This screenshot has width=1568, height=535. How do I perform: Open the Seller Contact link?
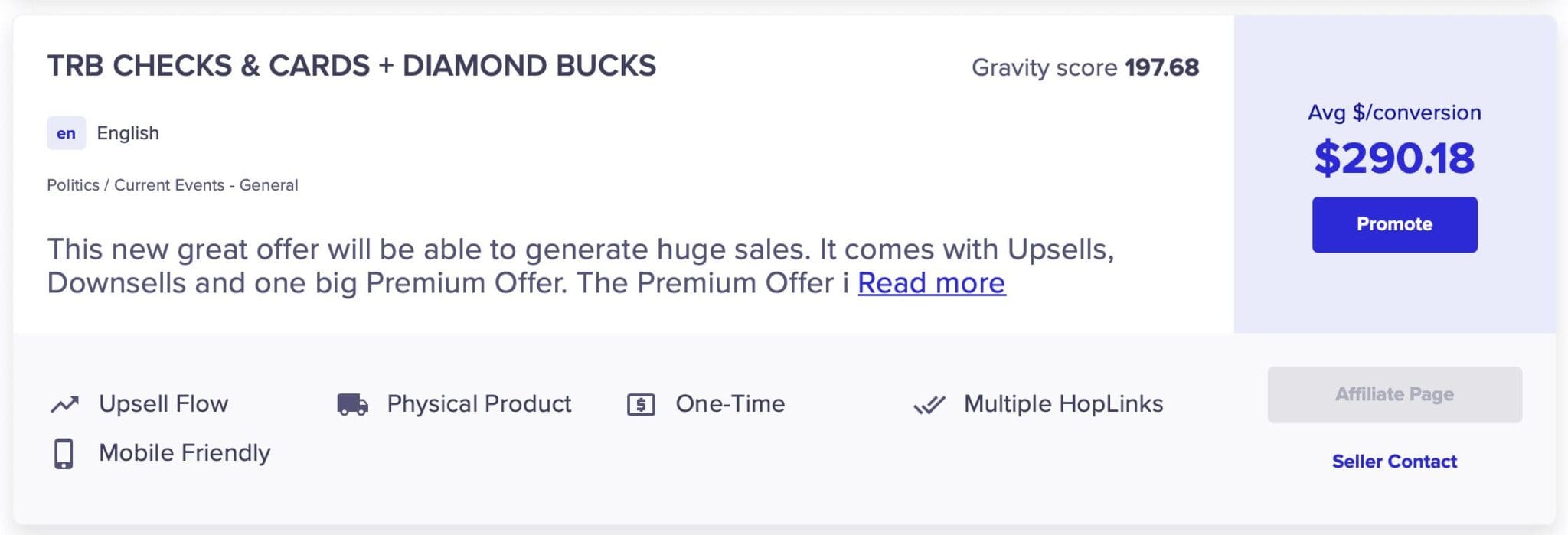[x=1394, y=462]
